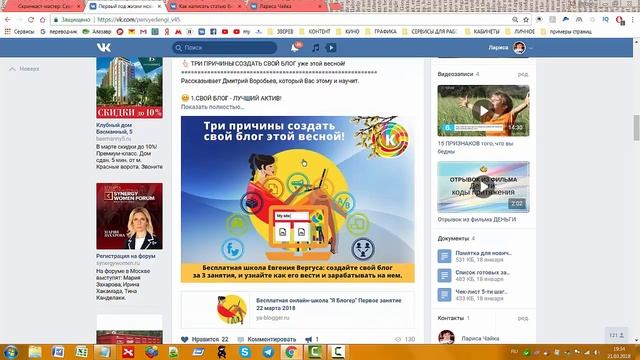Viewport: 640px width, 360px height.
Task: Open the Переводчик bookmark
Action: pos(59,31)
